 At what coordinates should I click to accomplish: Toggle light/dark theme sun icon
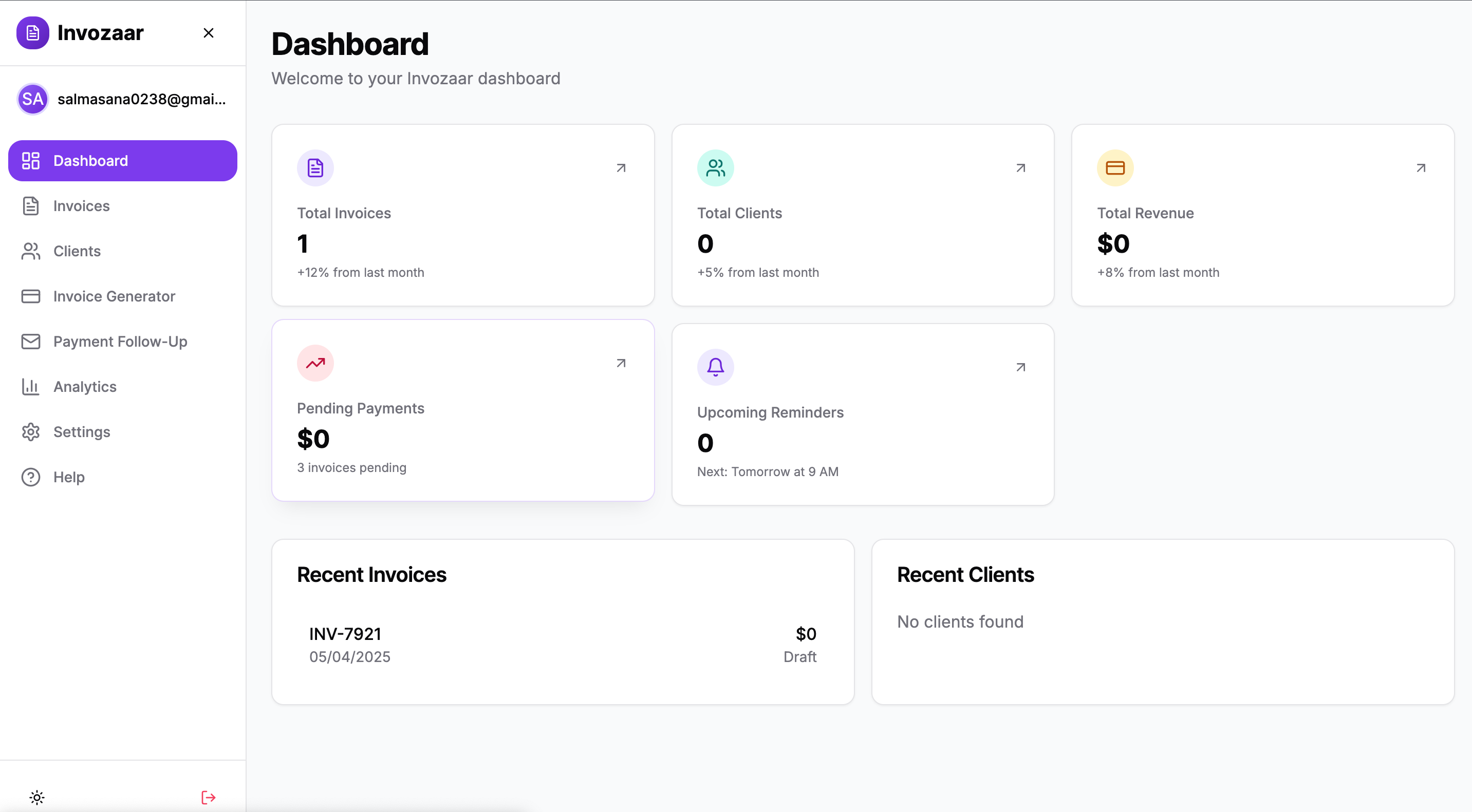tap(36, 797)
